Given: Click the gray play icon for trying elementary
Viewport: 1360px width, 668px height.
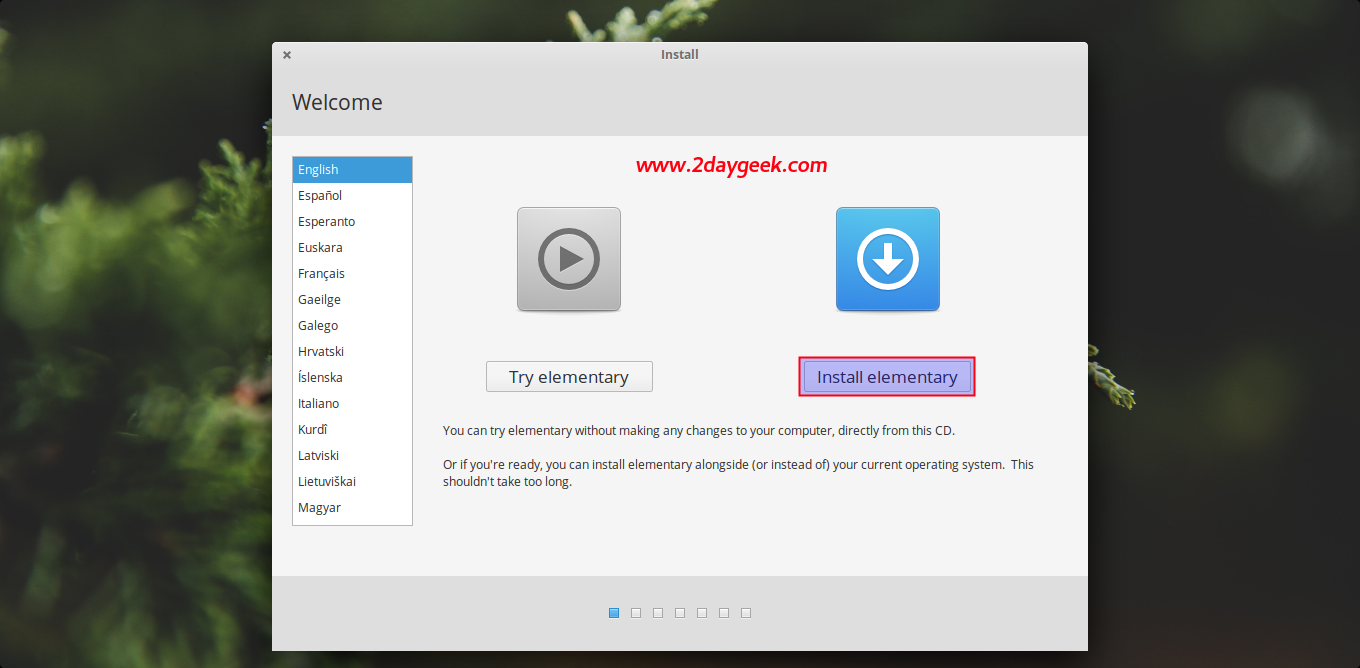Looking at the screenshot, I should tap(569, 259).
